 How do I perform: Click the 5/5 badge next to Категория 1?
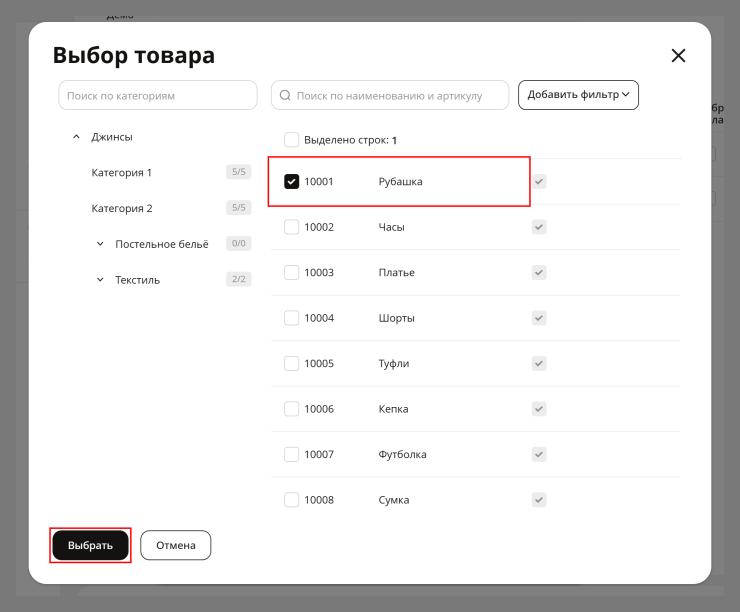[238, 172]
